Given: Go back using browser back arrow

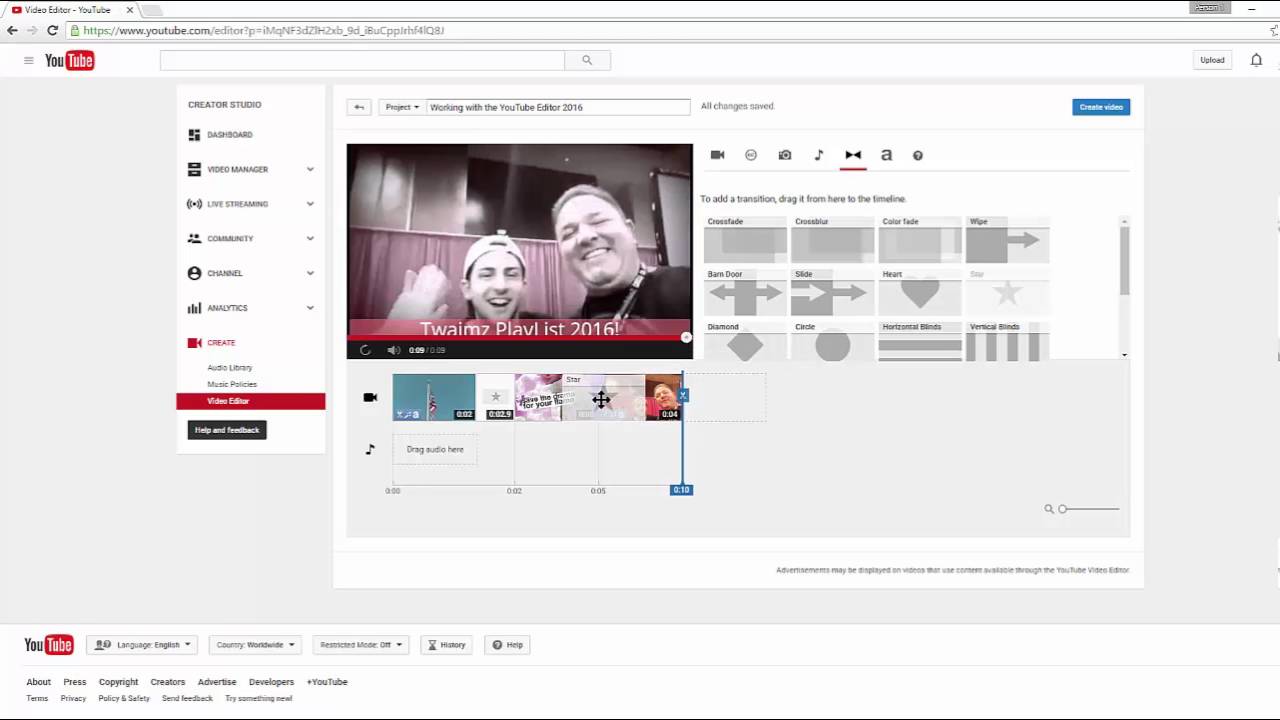Looking at the screenshot, I should point(12,30).
